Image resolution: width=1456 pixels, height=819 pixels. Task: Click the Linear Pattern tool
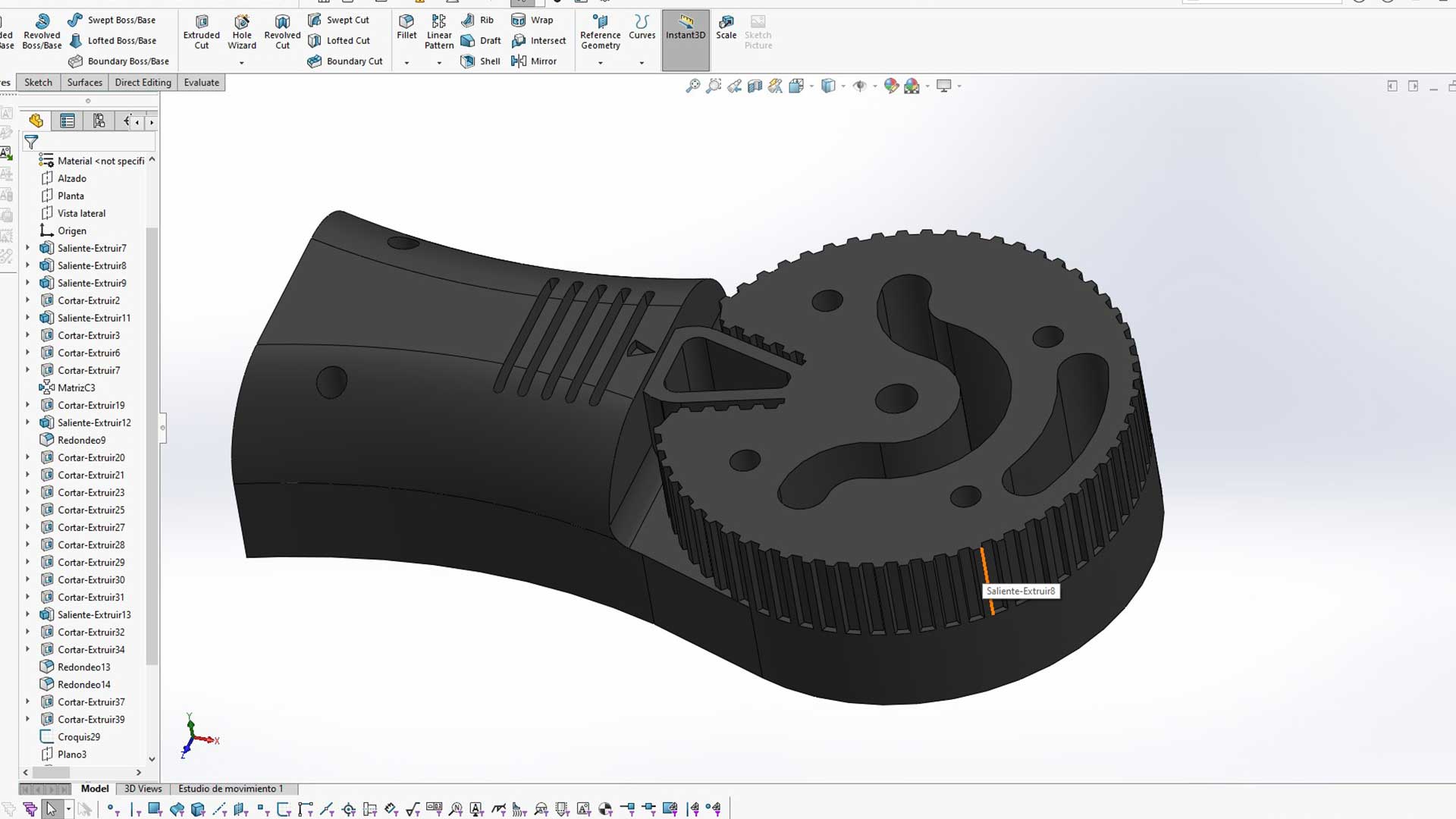[x=439, y=32]
